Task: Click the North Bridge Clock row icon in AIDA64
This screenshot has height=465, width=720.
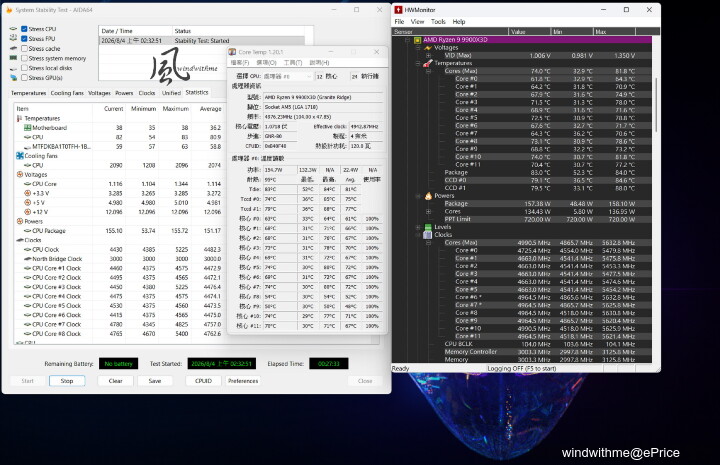Action: tap(28, 259)
